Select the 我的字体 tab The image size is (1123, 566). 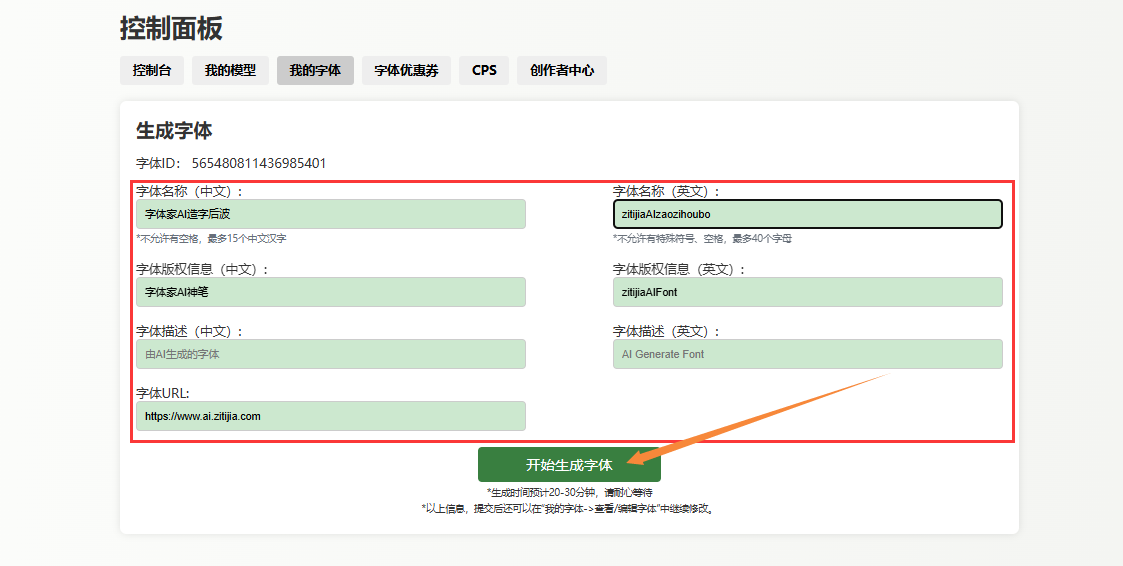tap(315, 70)
